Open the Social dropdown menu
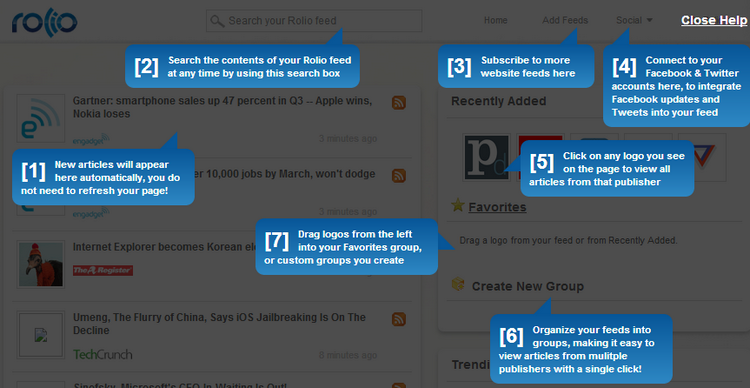Image resolution: width=750 pixels, height=388 pixels. pos(634,21)
